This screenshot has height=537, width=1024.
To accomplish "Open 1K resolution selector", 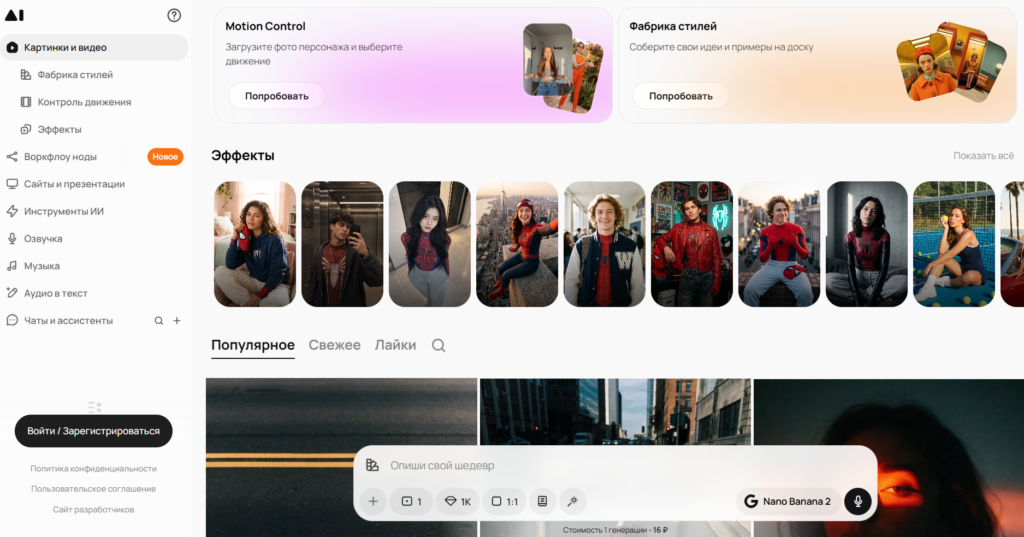I will coord(458,502).
